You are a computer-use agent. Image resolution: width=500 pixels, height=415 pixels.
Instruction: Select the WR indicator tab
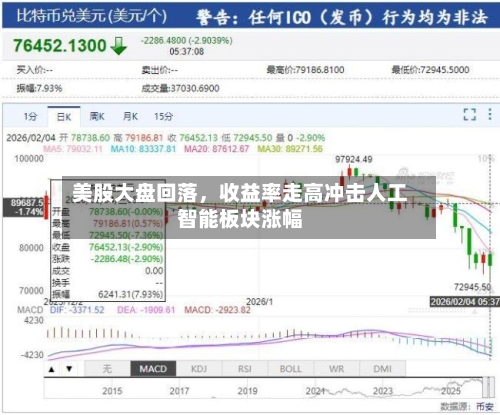337,369
